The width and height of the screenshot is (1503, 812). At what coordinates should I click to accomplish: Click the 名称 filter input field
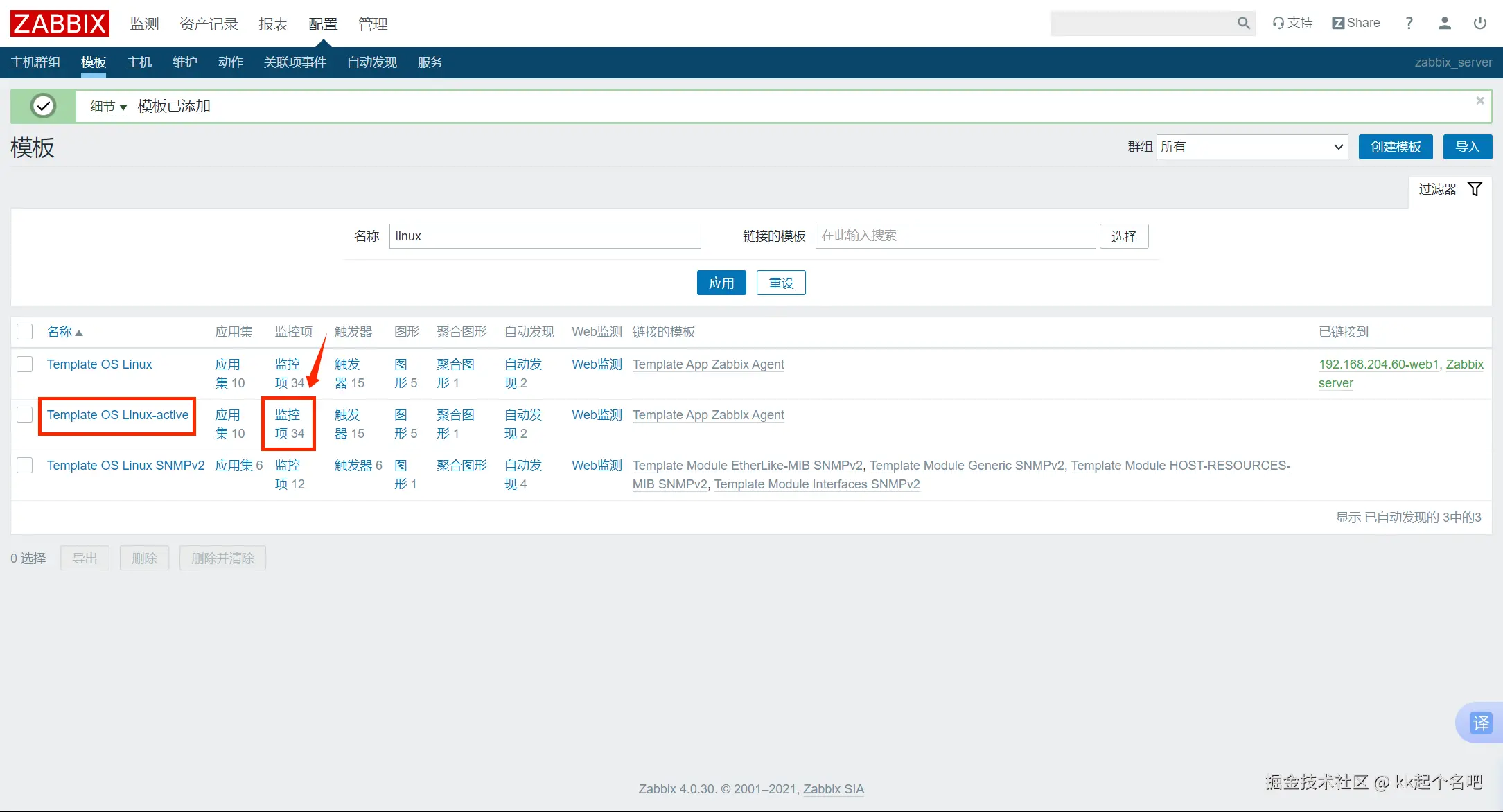point(545,236)
